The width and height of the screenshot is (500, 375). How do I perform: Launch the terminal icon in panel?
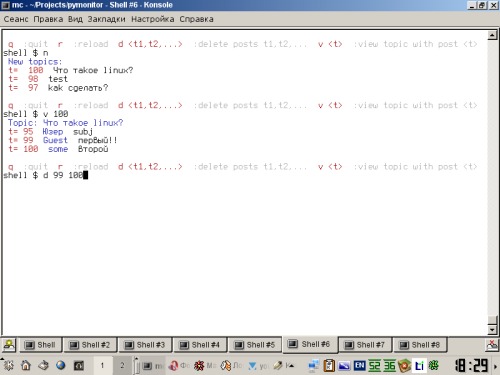(x=78, y=366)
